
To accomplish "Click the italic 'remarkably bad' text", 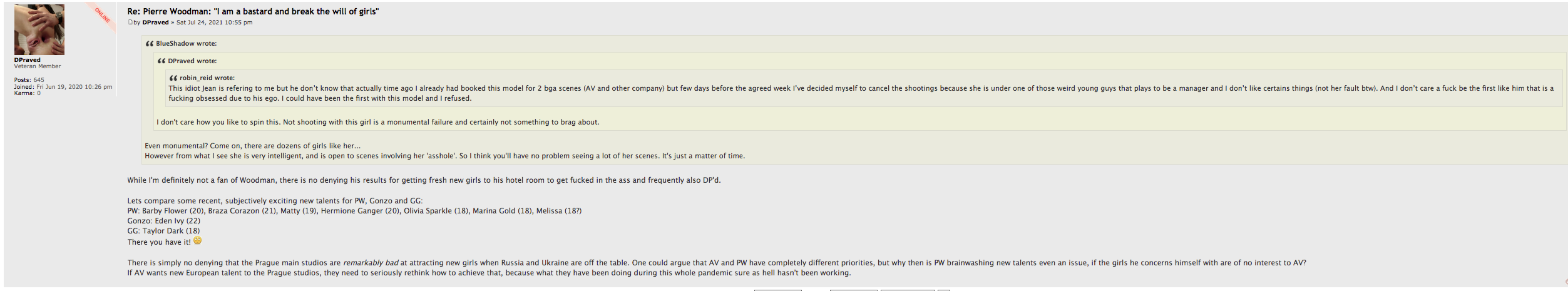I will tap(371, 263).
